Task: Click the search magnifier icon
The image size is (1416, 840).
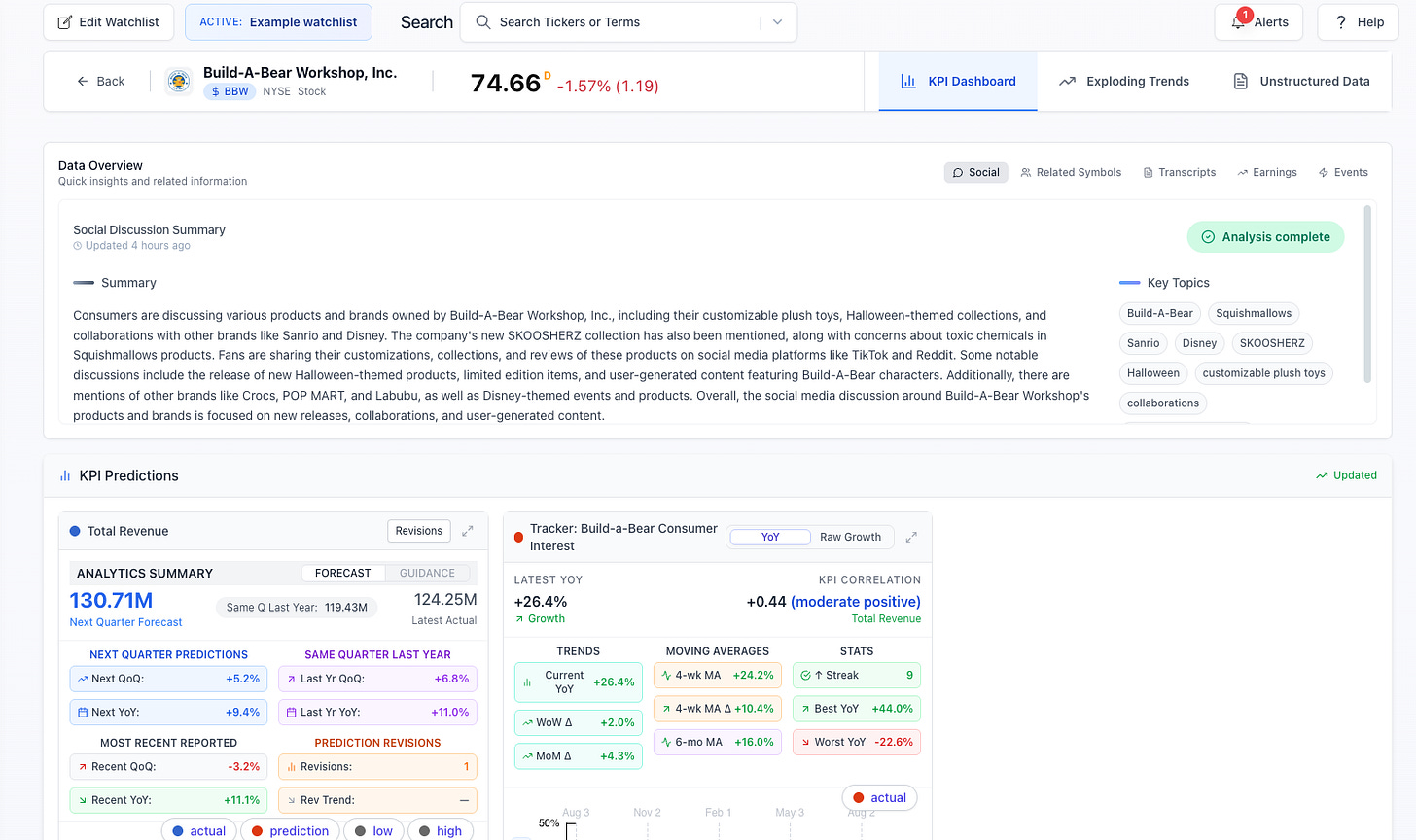Action: pos(483,22)
